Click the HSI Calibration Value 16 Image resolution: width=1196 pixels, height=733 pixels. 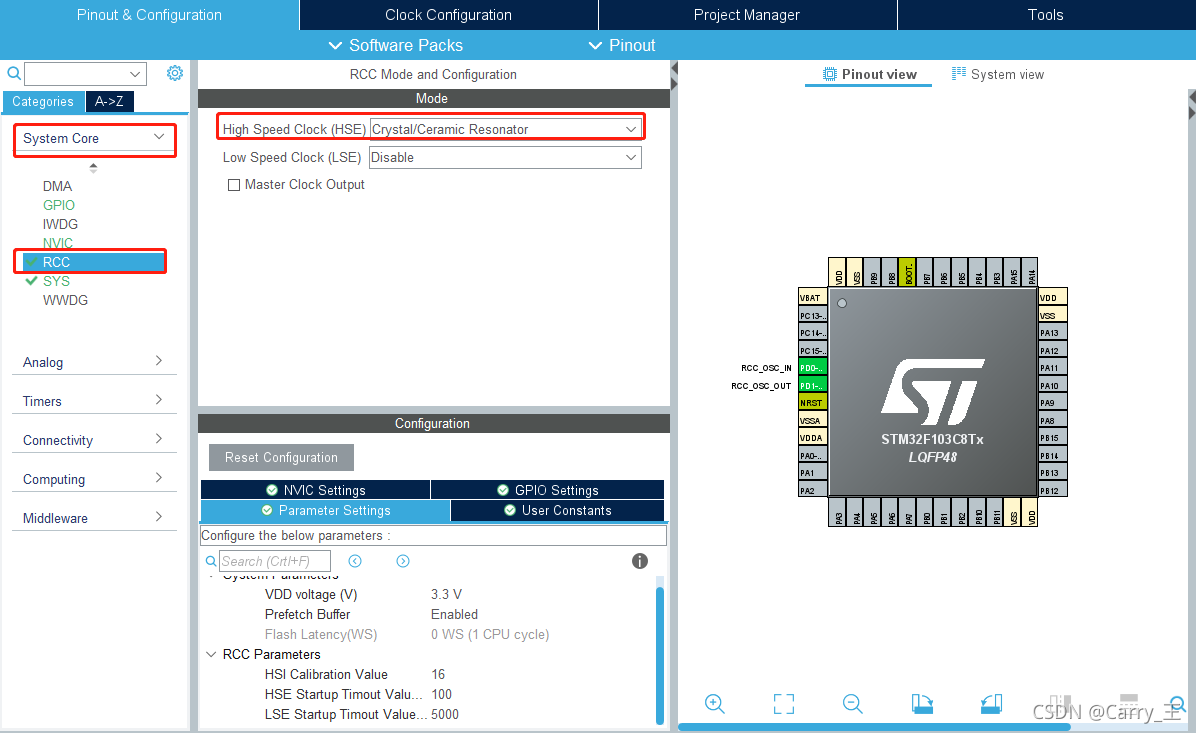click(x=438, y=674)
